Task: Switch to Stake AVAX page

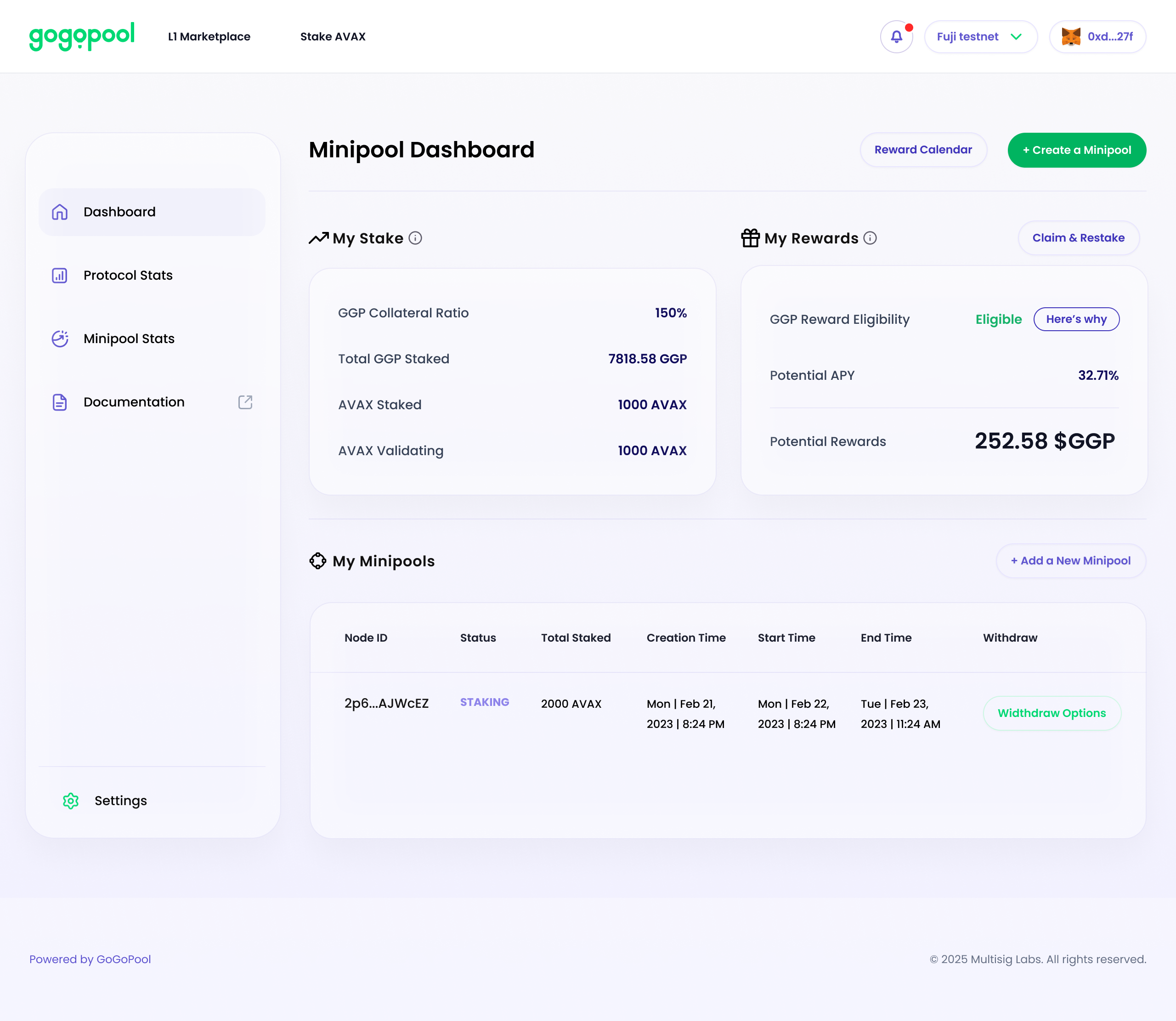Action: 333,36
